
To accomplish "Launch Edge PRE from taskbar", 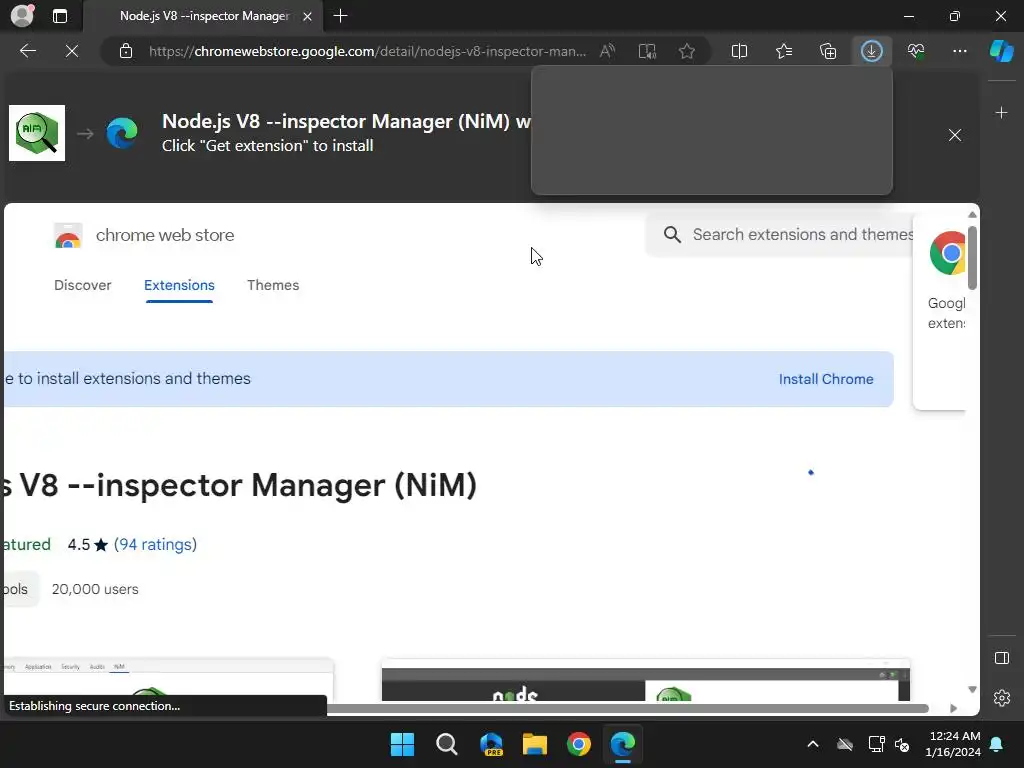I will click(x=491, y=744).
